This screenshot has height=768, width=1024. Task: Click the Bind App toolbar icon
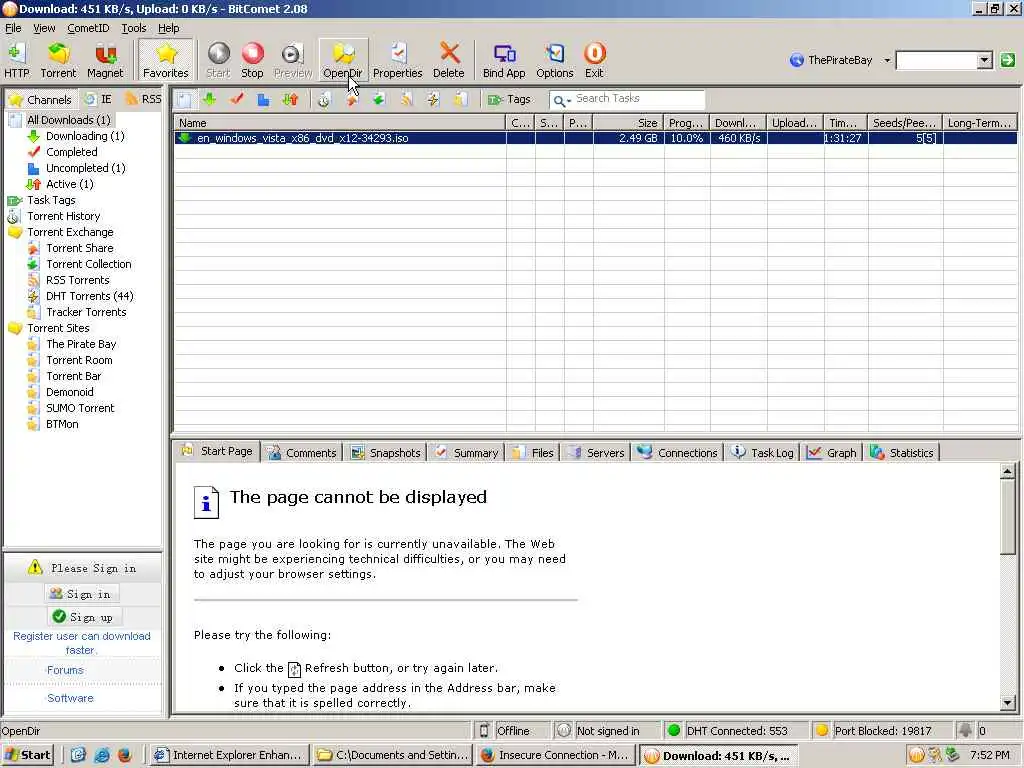(504, 60)
